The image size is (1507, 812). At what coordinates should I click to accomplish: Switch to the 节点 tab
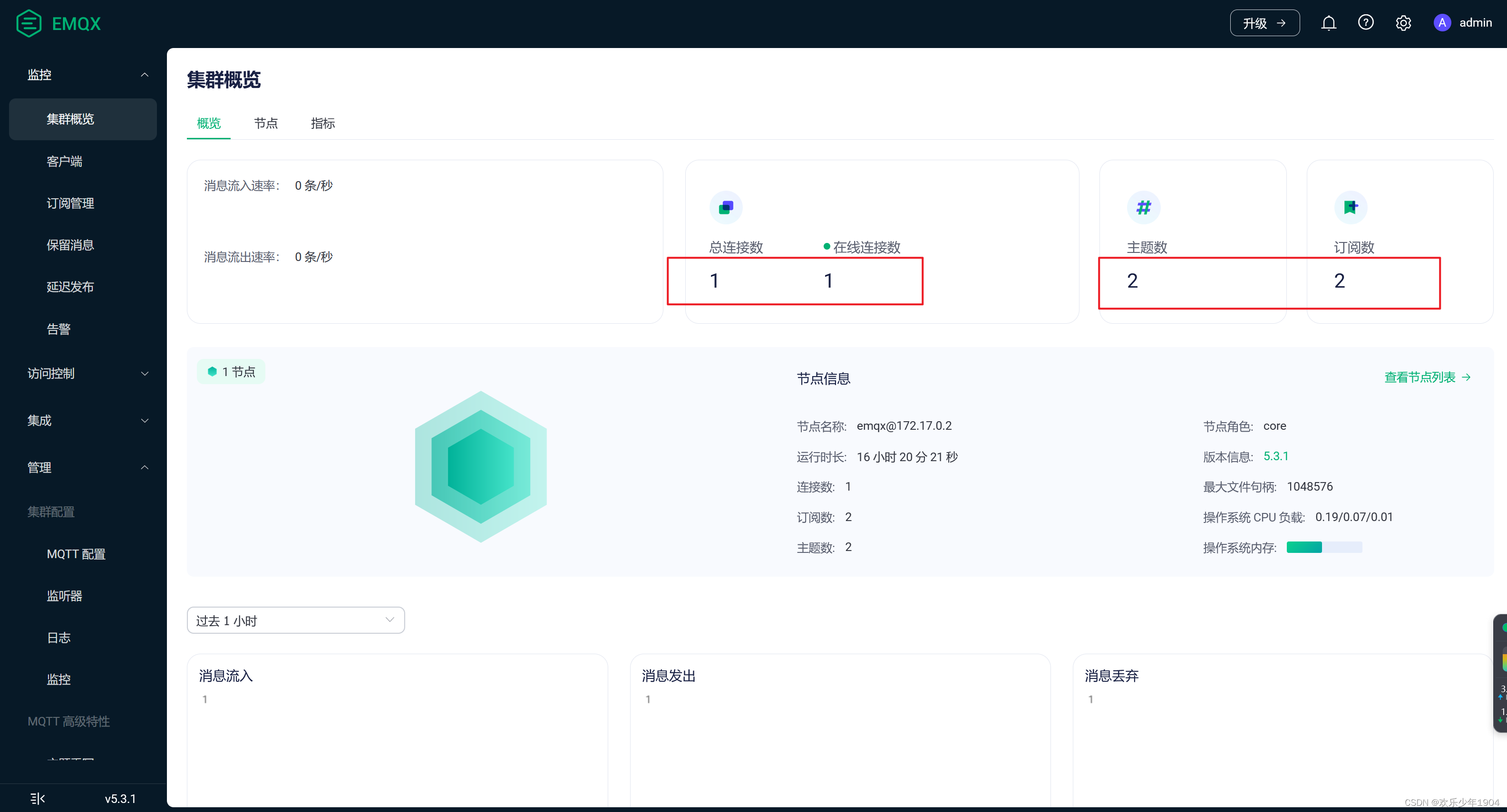[x=266, y=124]
